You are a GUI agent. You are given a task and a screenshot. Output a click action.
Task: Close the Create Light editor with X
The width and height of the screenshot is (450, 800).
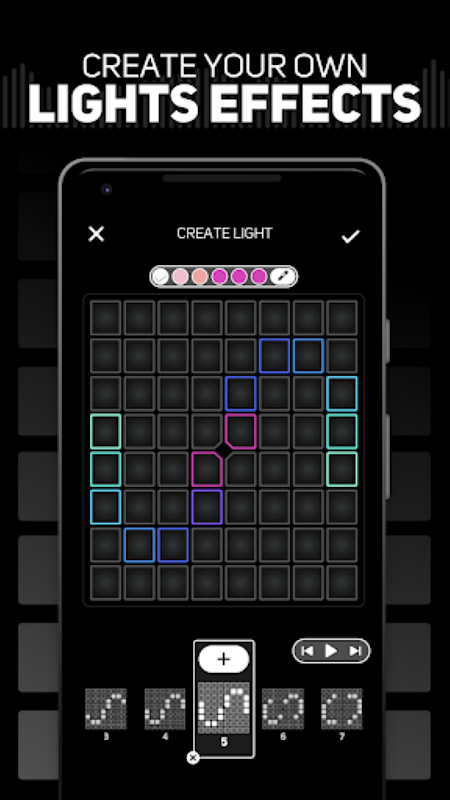(x=96, y=234)
